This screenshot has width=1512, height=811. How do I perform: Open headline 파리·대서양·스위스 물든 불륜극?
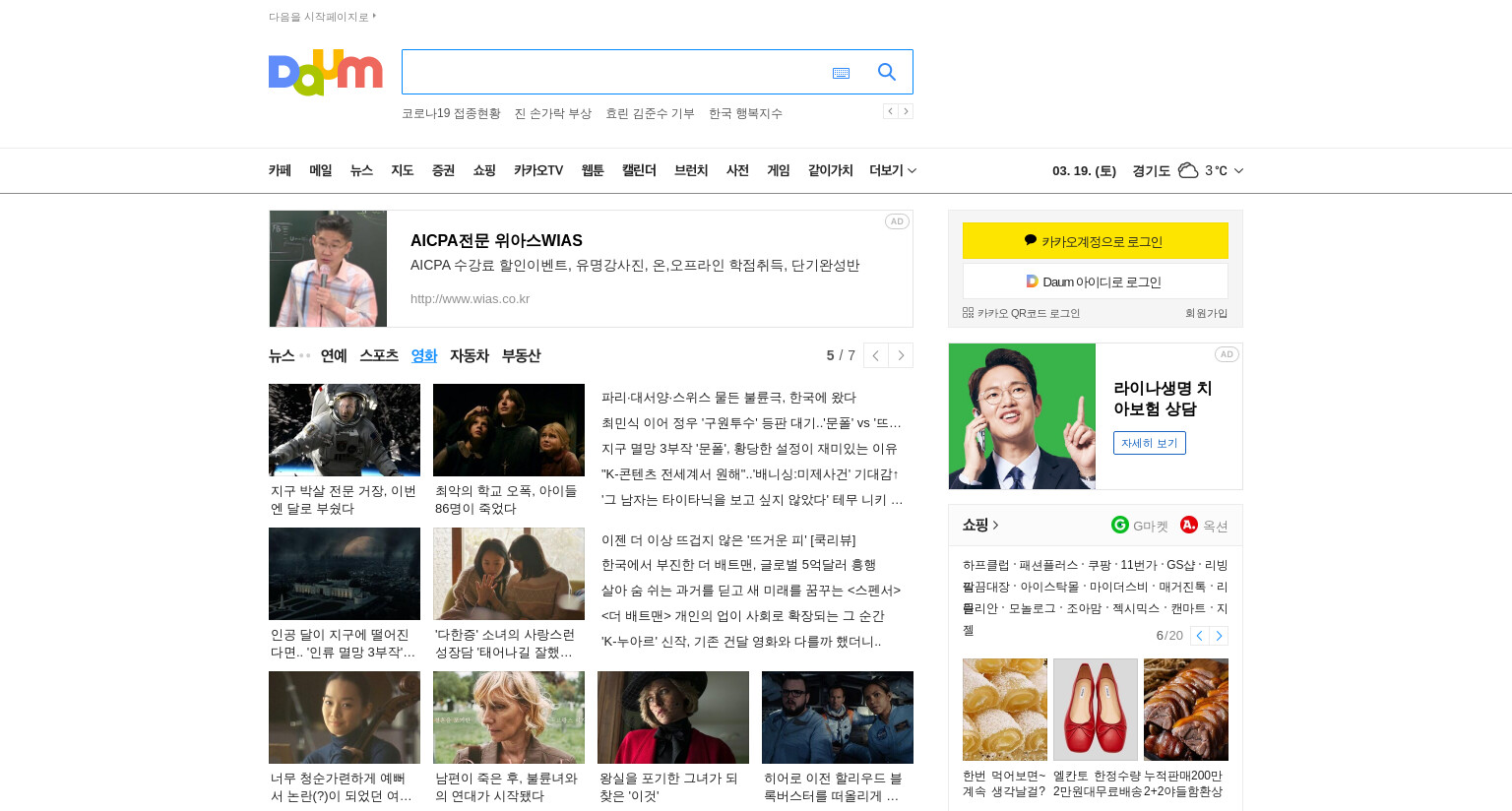click(x=728, y=398)
